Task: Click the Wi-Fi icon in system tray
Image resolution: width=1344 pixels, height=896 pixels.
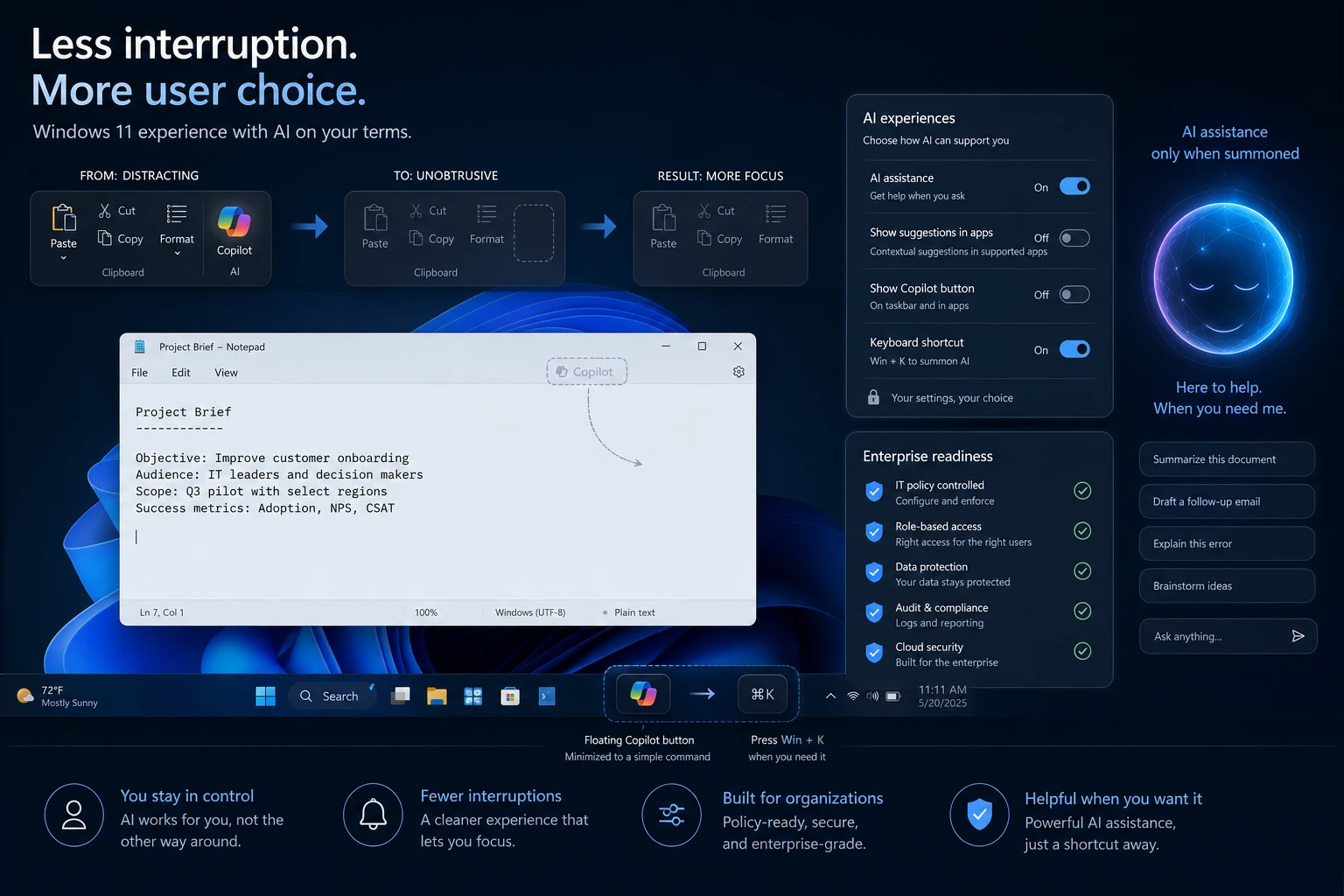Action: click(x=853, y=696)
